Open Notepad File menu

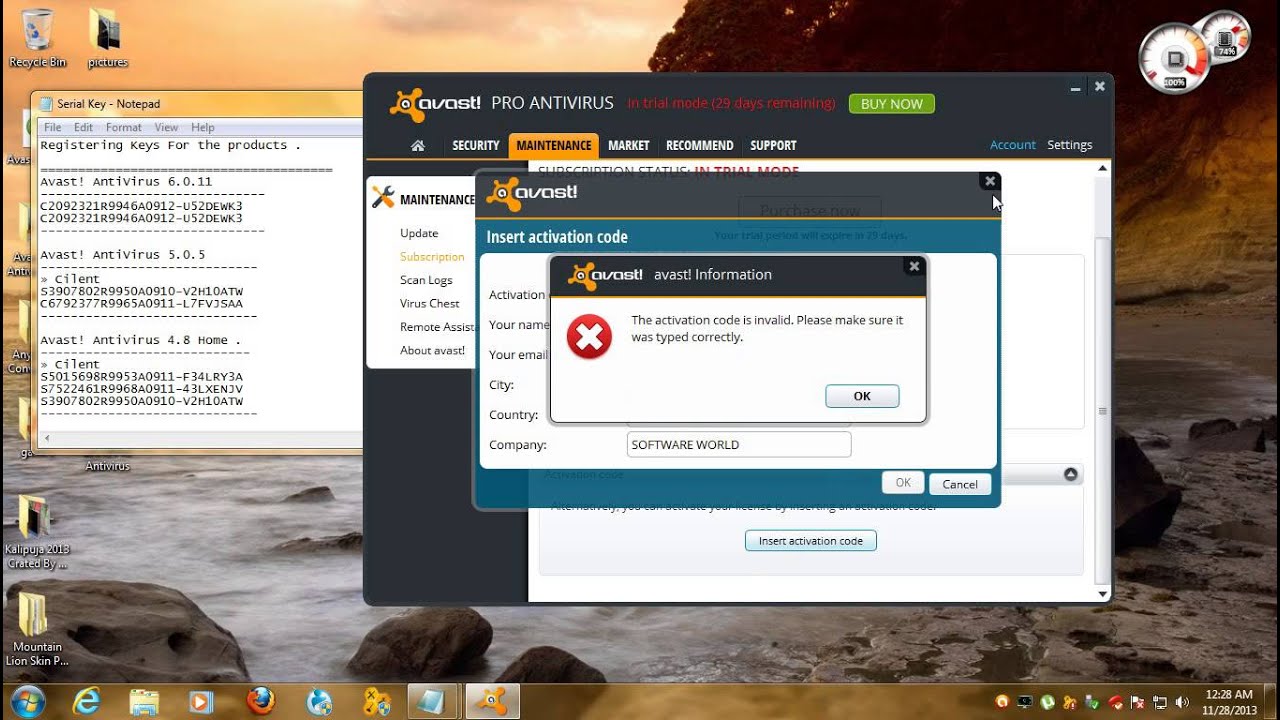point(52,127)
